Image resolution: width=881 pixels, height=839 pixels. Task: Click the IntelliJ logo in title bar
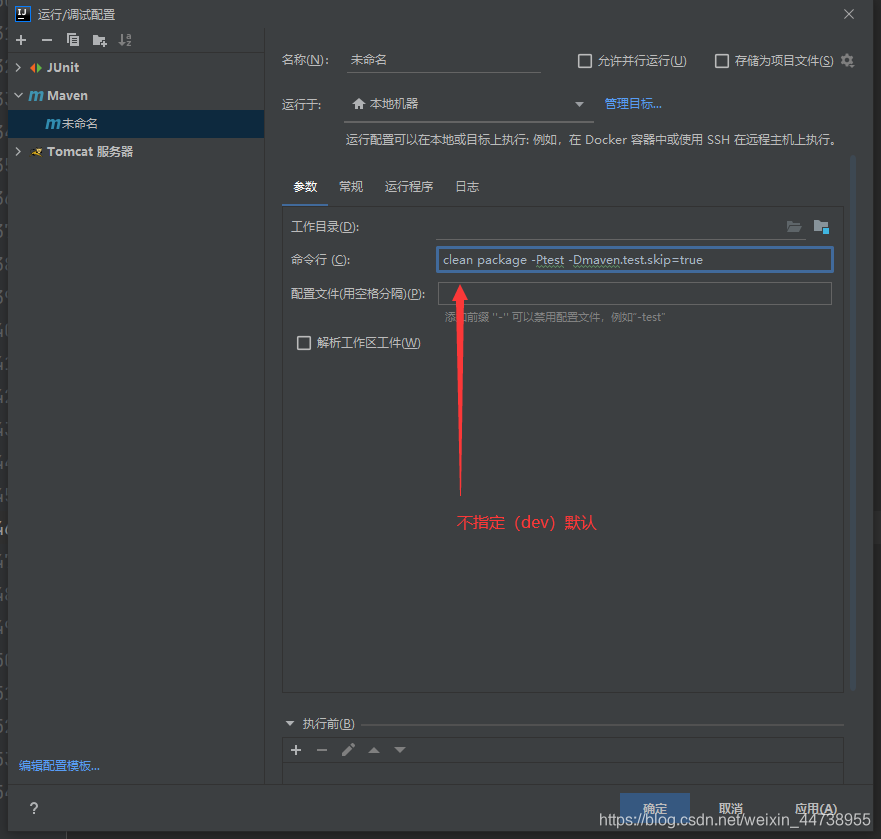pyautogui.click(x=22, y=13)
